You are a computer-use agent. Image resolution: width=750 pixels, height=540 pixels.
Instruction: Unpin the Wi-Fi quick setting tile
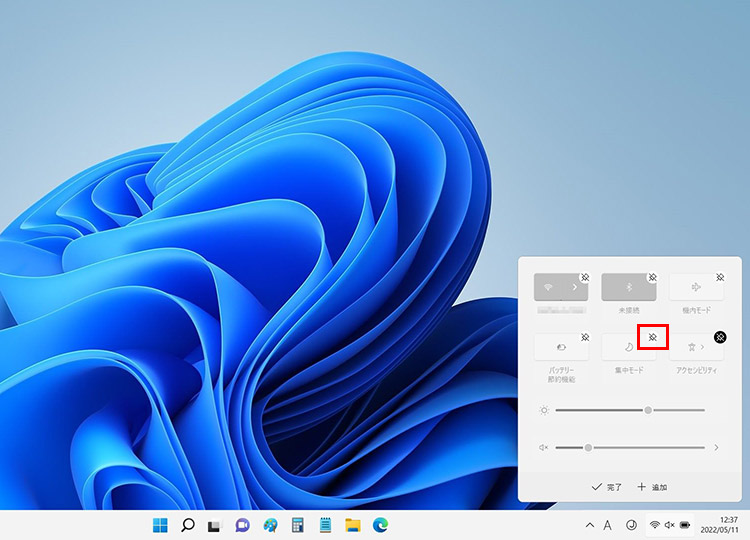point(585,276)
